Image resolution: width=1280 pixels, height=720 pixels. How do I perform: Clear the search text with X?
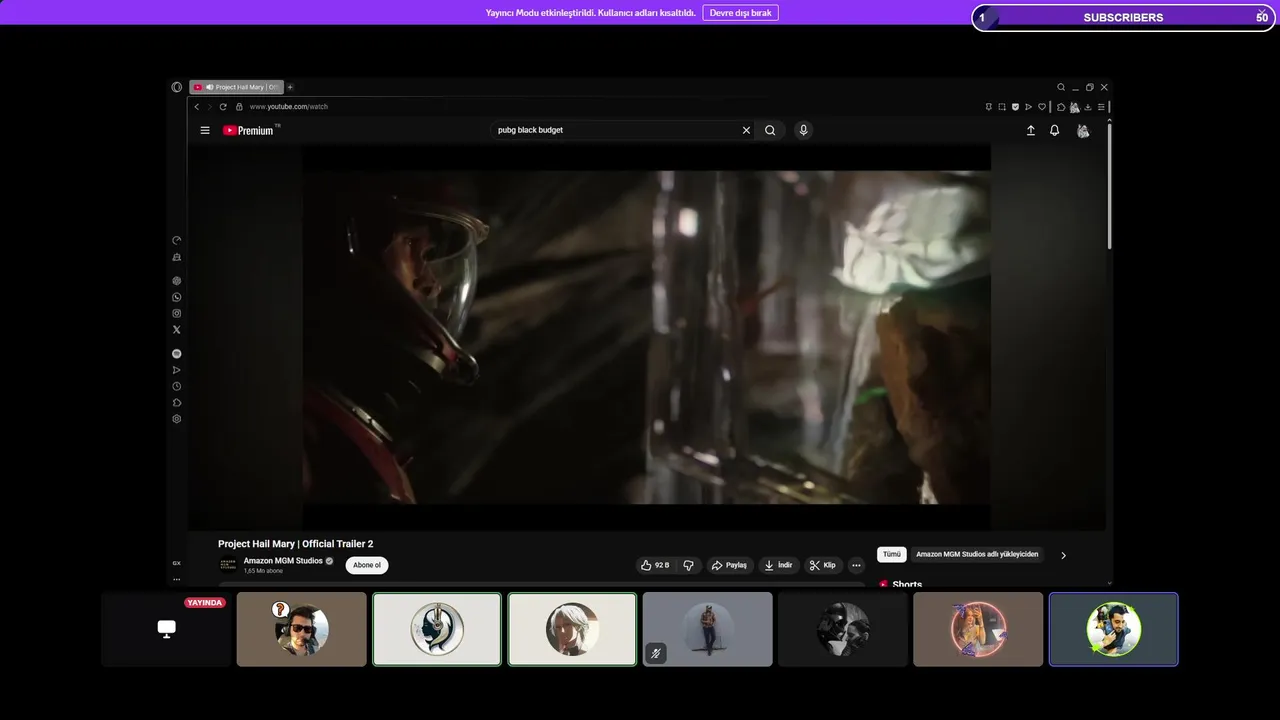coord(746,130)
